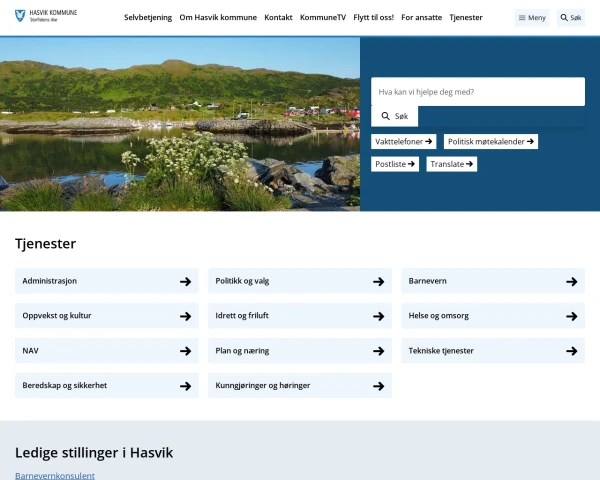
Task: Click the Søk magnifier in header
Action: pyautogui.click(x=570, y=18)
